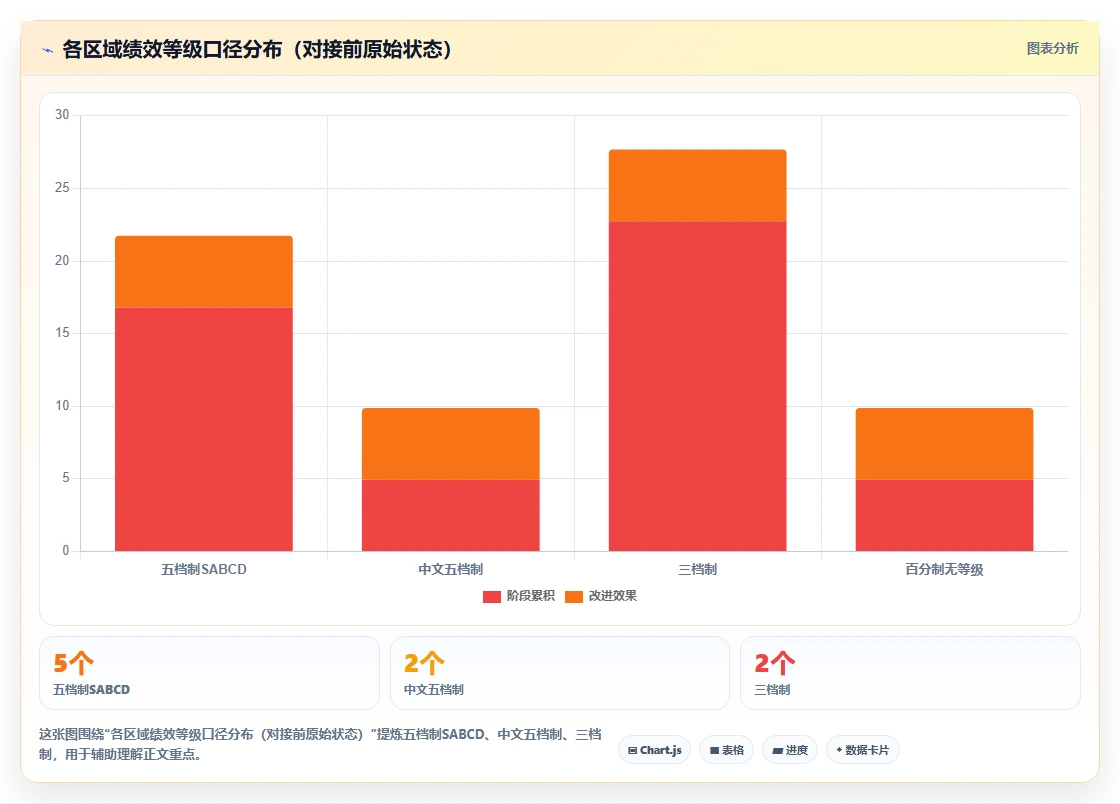
Task: Click the 五档制SABCD x-axis label
Action: click(x=204, y=570)
